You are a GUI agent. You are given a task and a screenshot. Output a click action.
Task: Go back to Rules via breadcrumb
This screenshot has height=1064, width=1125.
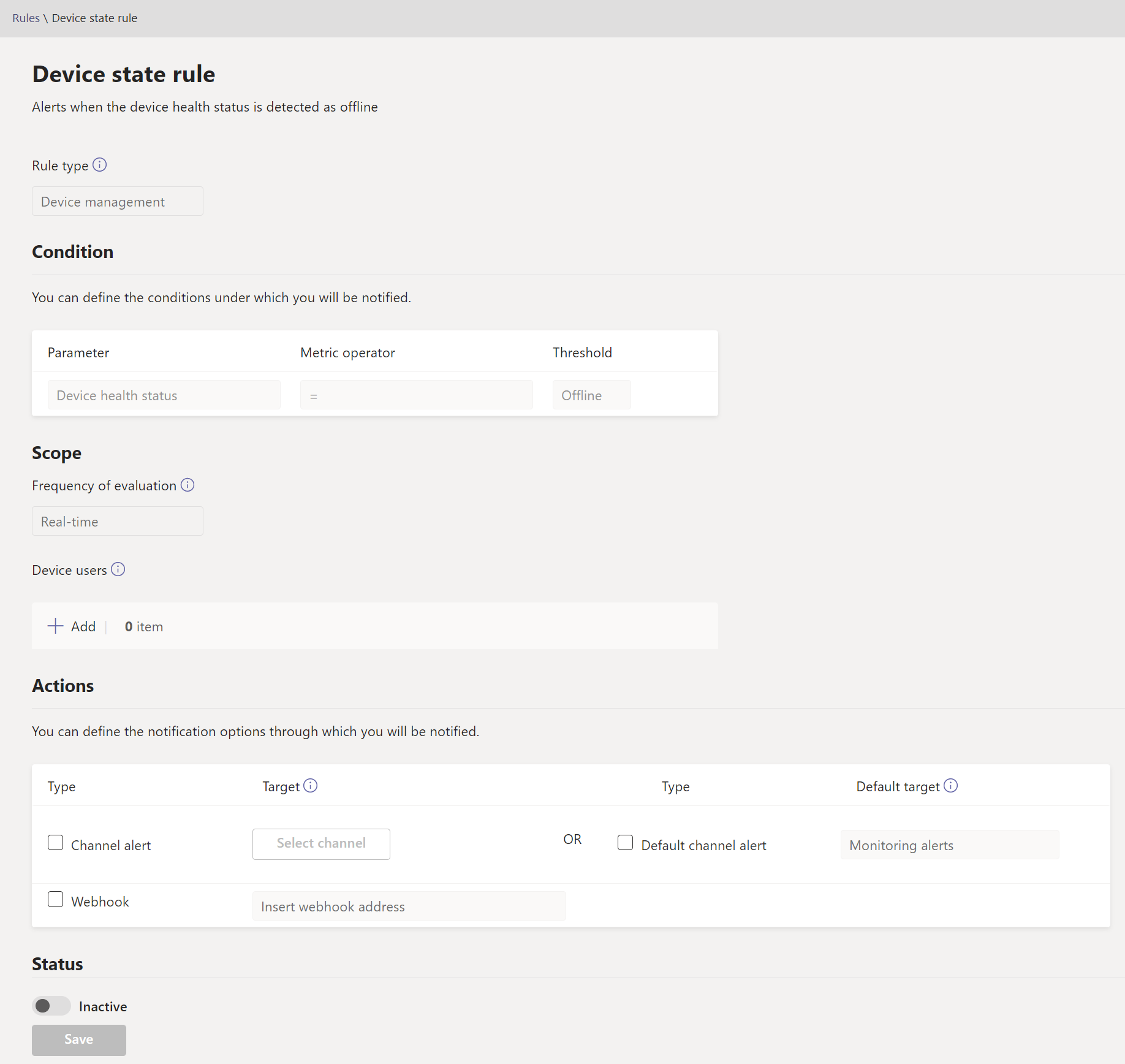[x=26, y=18]
